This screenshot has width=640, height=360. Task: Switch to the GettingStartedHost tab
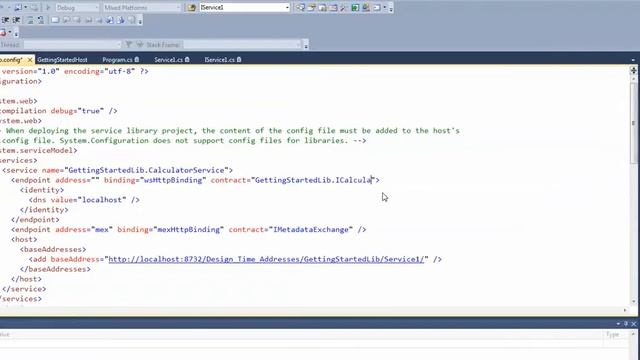coord(62,60)
